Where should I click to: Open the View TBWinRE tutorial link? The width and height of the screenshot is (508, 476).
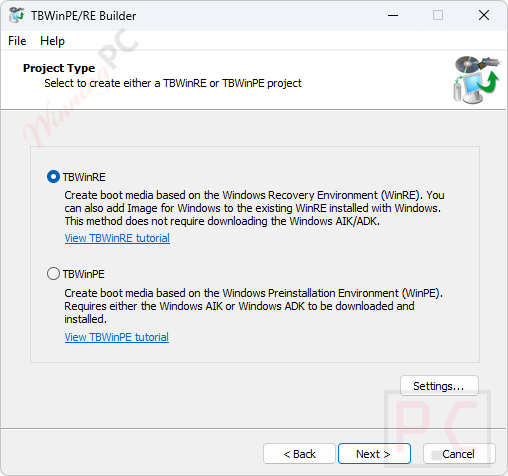(x=117, y=238)
